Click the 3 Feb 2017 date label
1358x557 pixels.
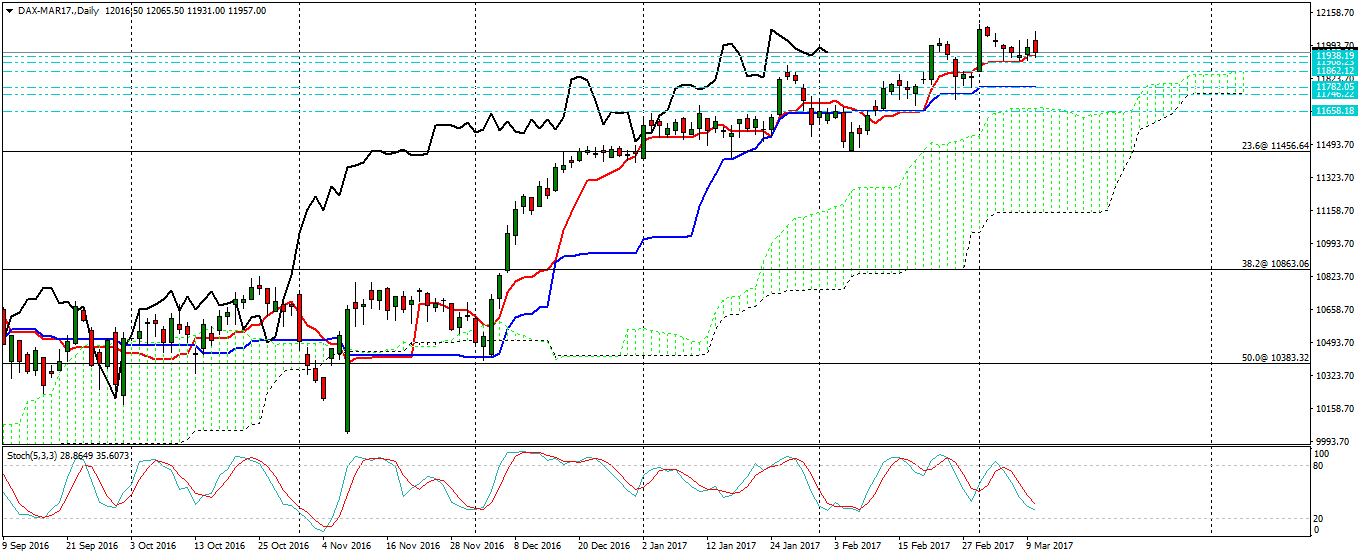pyautogui.click(x=858, y=546)
